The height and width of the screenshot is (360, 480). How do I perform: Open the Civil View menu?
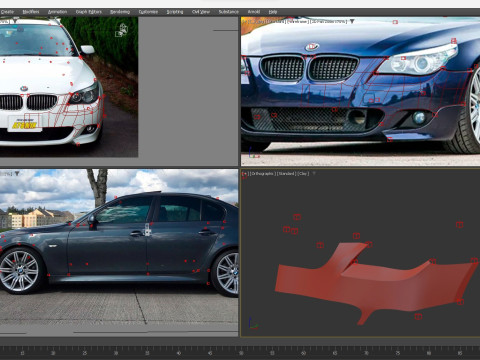[201, 12]
